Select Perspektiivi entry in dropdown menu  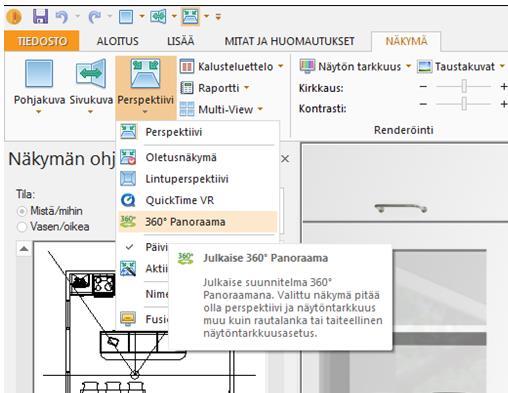coord(197,132)
